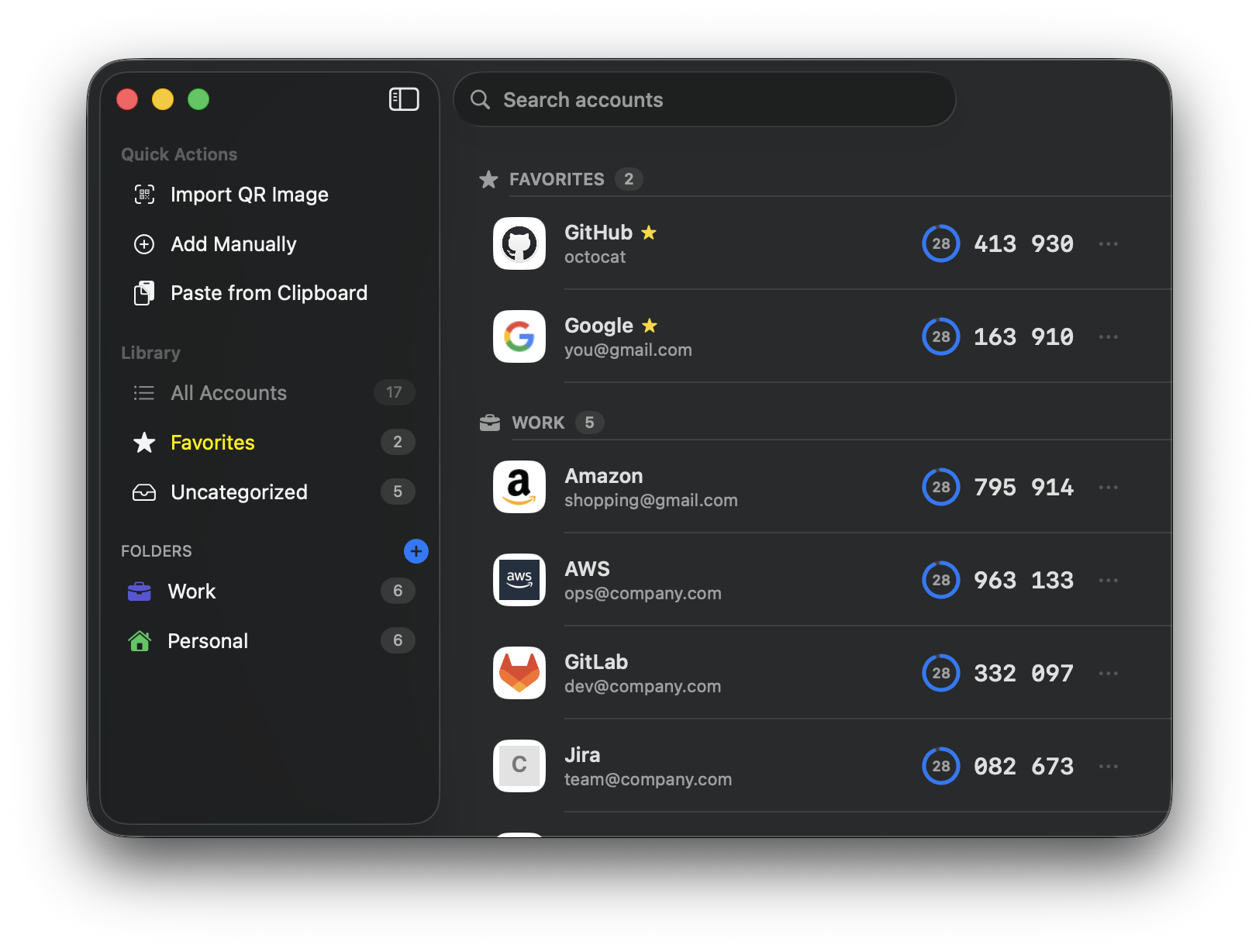This screenshot has height=952, width=1259.
Task: Copy Jira code 082 673
Action: coord(1023,766)
